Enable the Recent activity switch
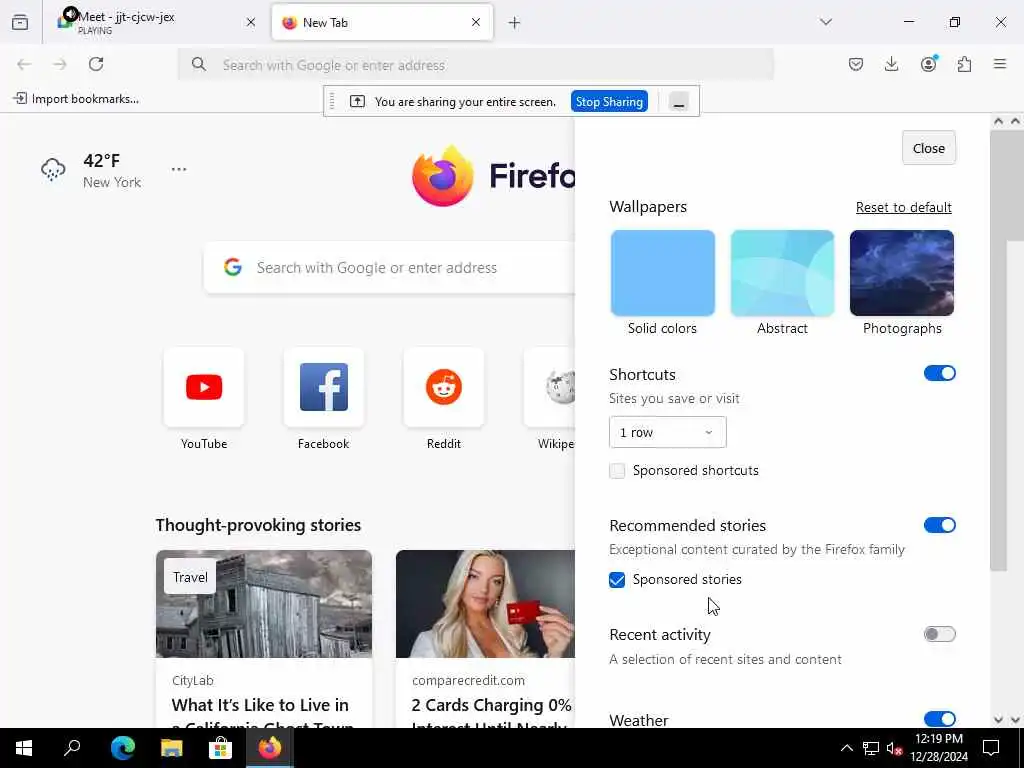This screenshot has height=768, width=1024. click(x=940, y=634)
